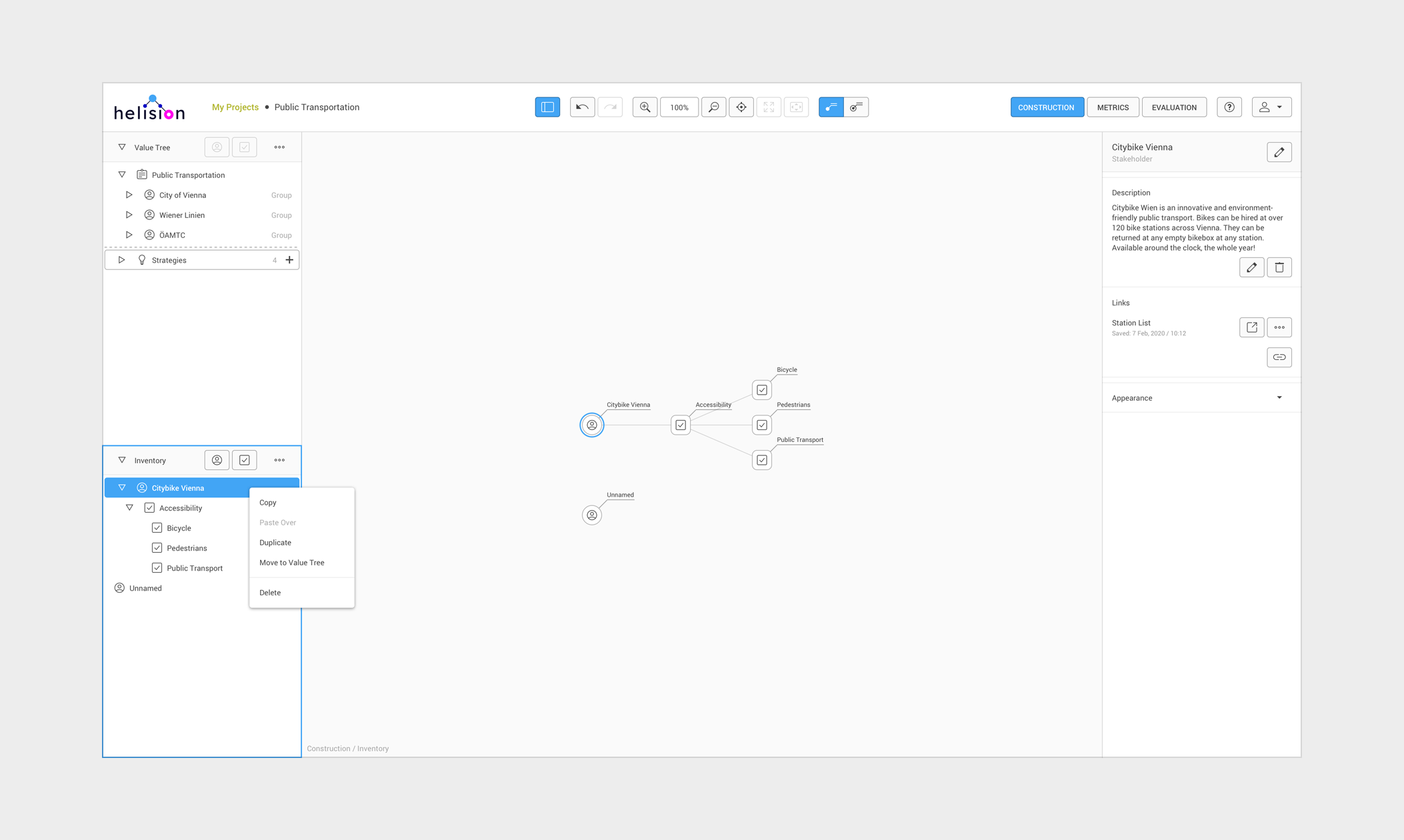The image size is (1404, 840).
Task: Click the center view crosshair icon
Action: pyautogui.click(x=741, y=107)
